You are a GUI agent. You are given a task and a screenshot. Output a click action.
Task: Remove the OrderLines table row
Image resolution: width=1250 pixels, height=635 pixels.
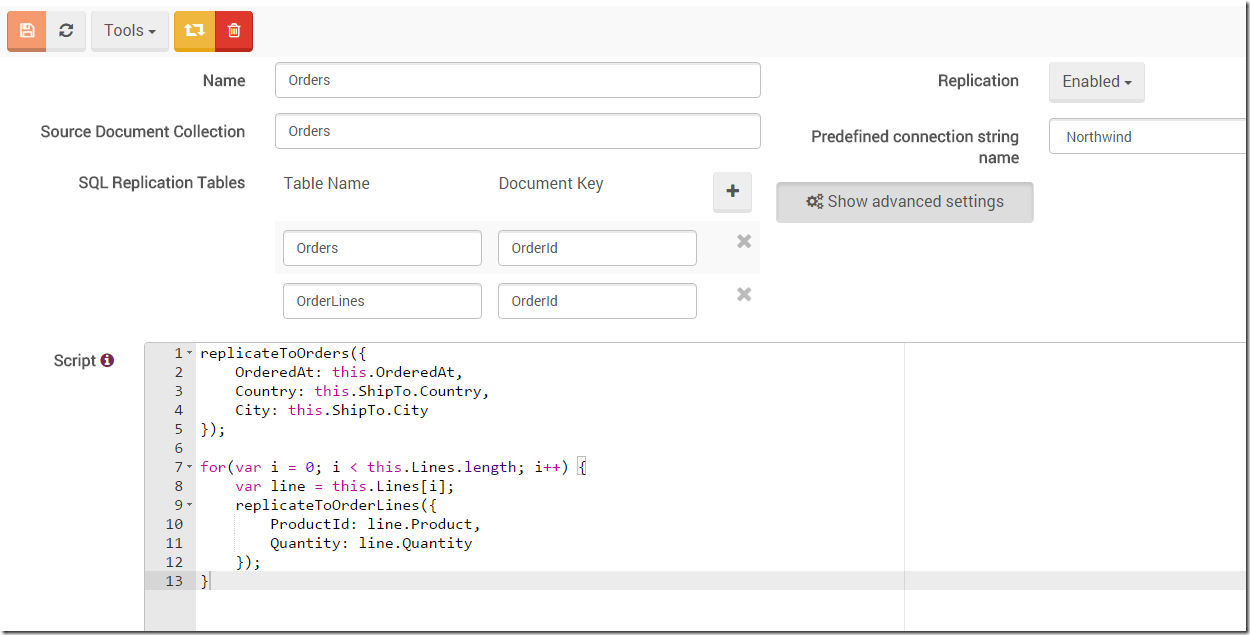click(x=744, y=294)
